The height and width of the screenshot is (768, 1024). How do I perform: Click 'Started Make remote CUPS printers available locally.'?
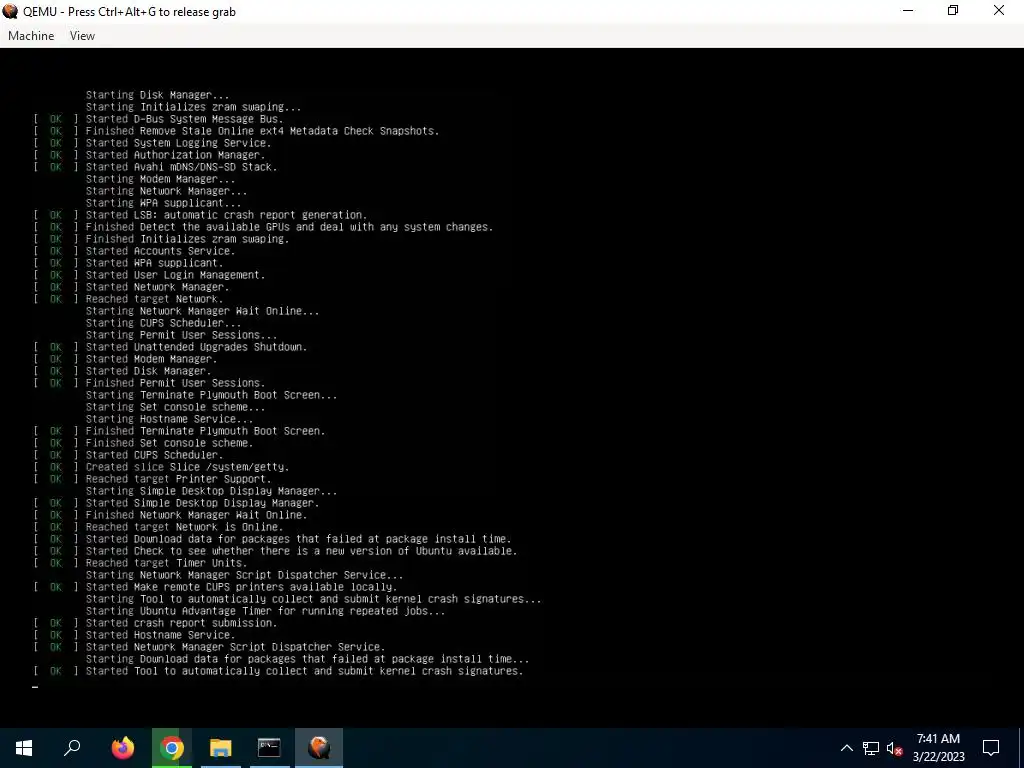[242, 587]
